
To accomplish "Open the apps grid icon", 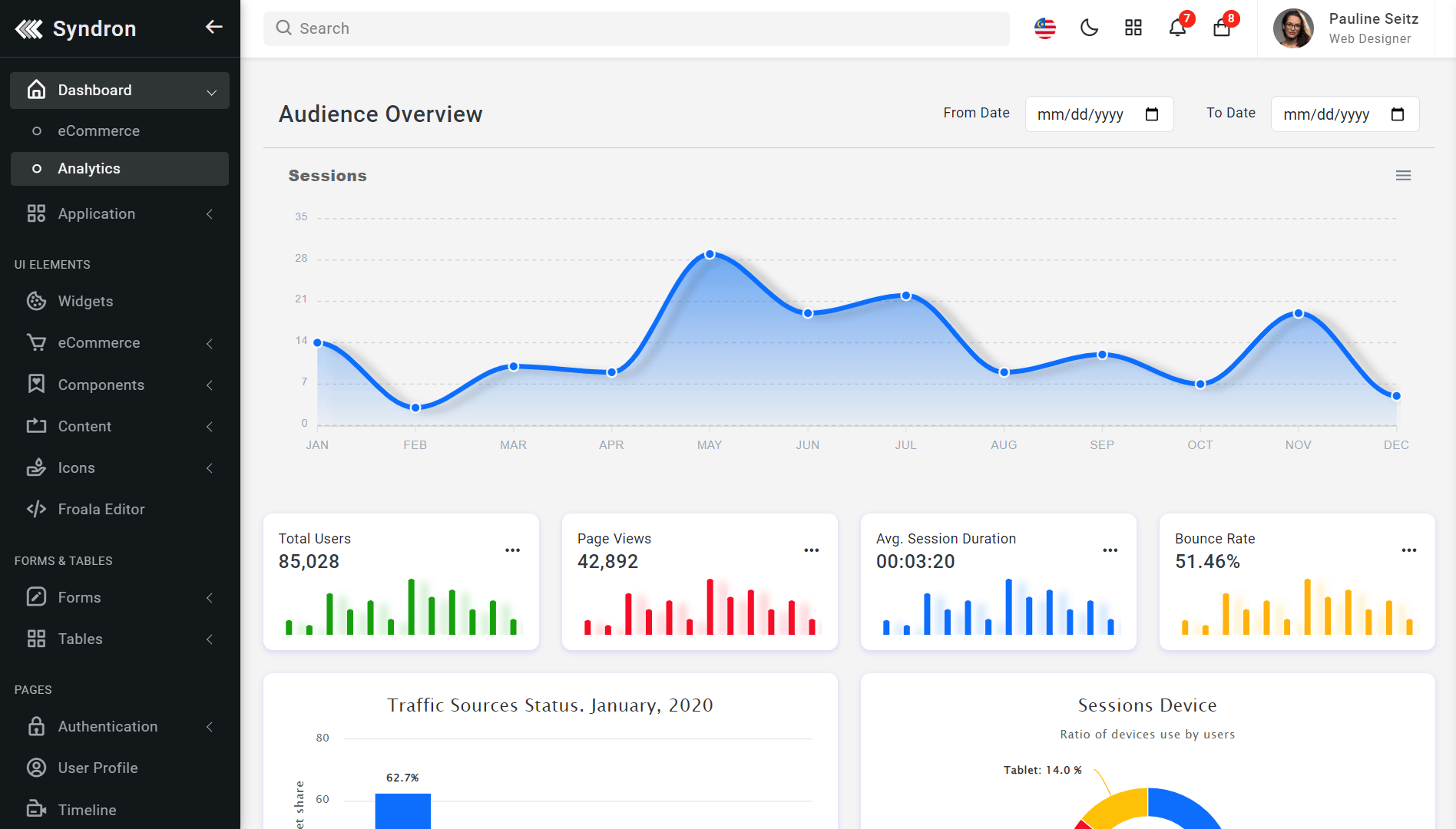I will click(x=1133, y=28).
